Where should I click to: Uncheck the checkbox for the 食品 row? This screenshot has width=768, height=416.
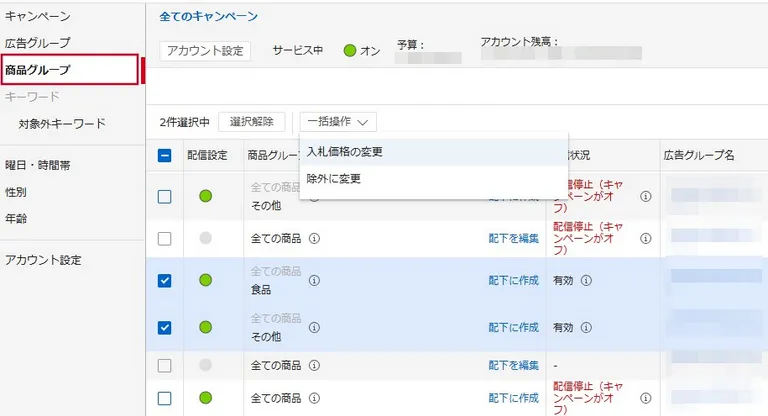[165, 280]
